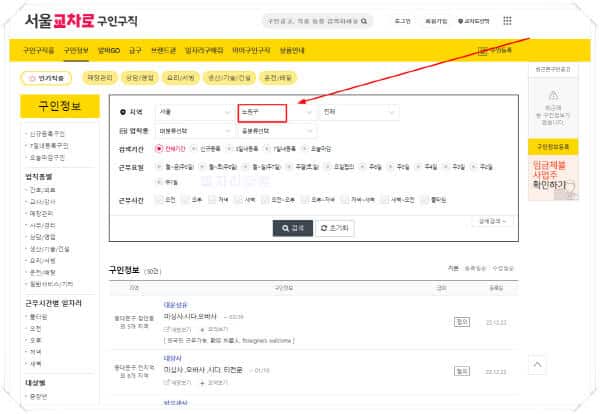Open the 서울 region dropdown
This screenshot has width=600, height=414.
click(194, 112)
